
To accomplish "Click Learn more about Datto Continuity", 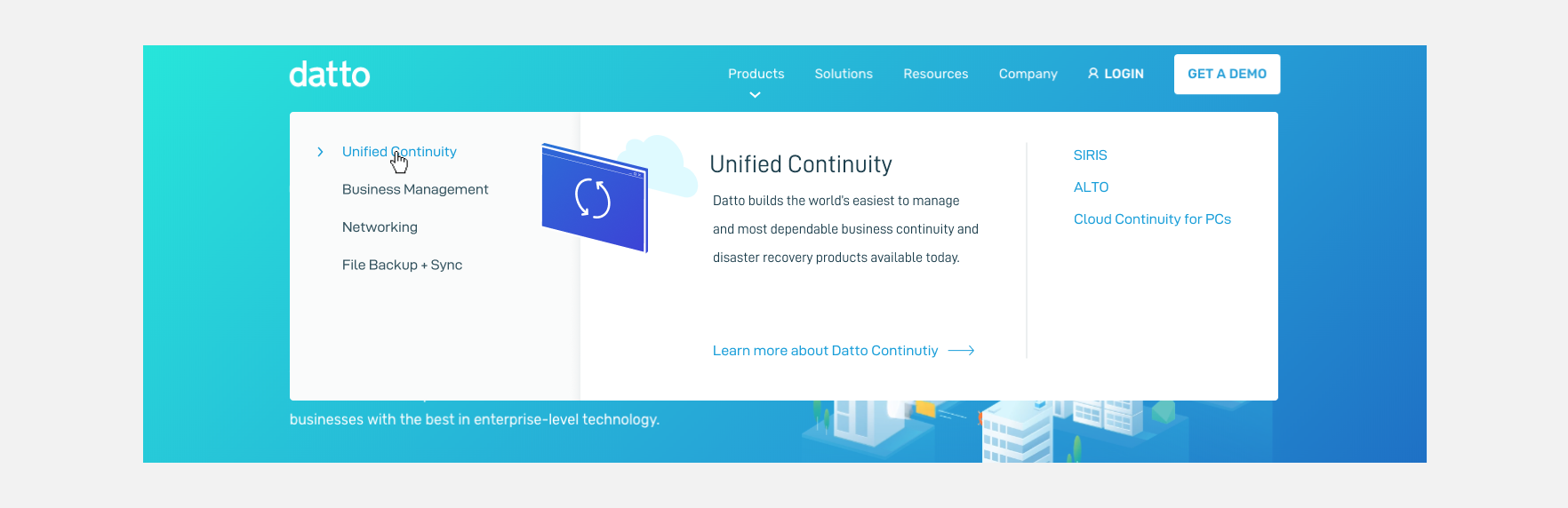I will tap(825, 351).
